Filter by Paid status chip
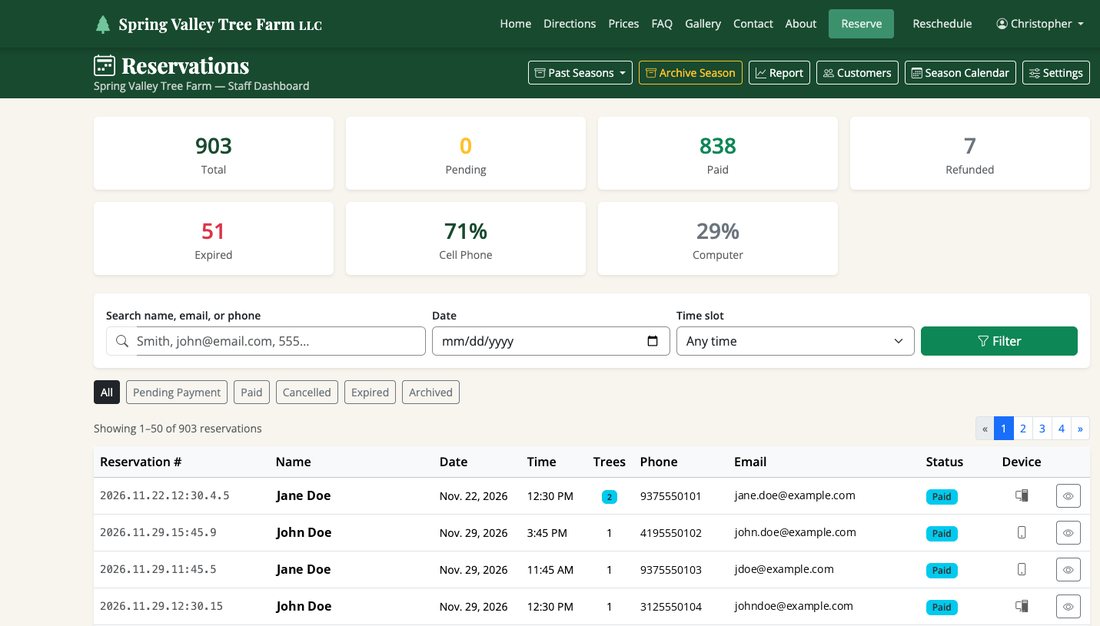Image resolution: width=1100 pixels, height=626 pixels. click(x=251, y=392)
